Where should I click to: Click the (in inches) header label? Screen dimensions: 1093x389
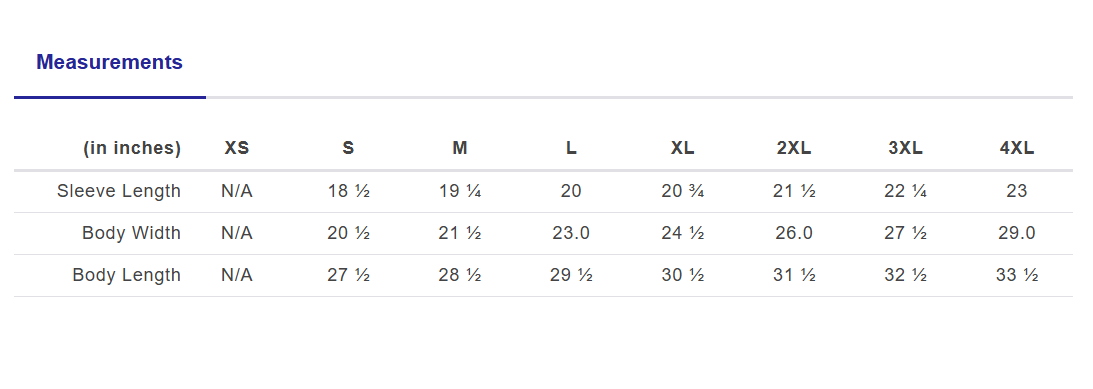pyautogui.click(x=132, y=148)
